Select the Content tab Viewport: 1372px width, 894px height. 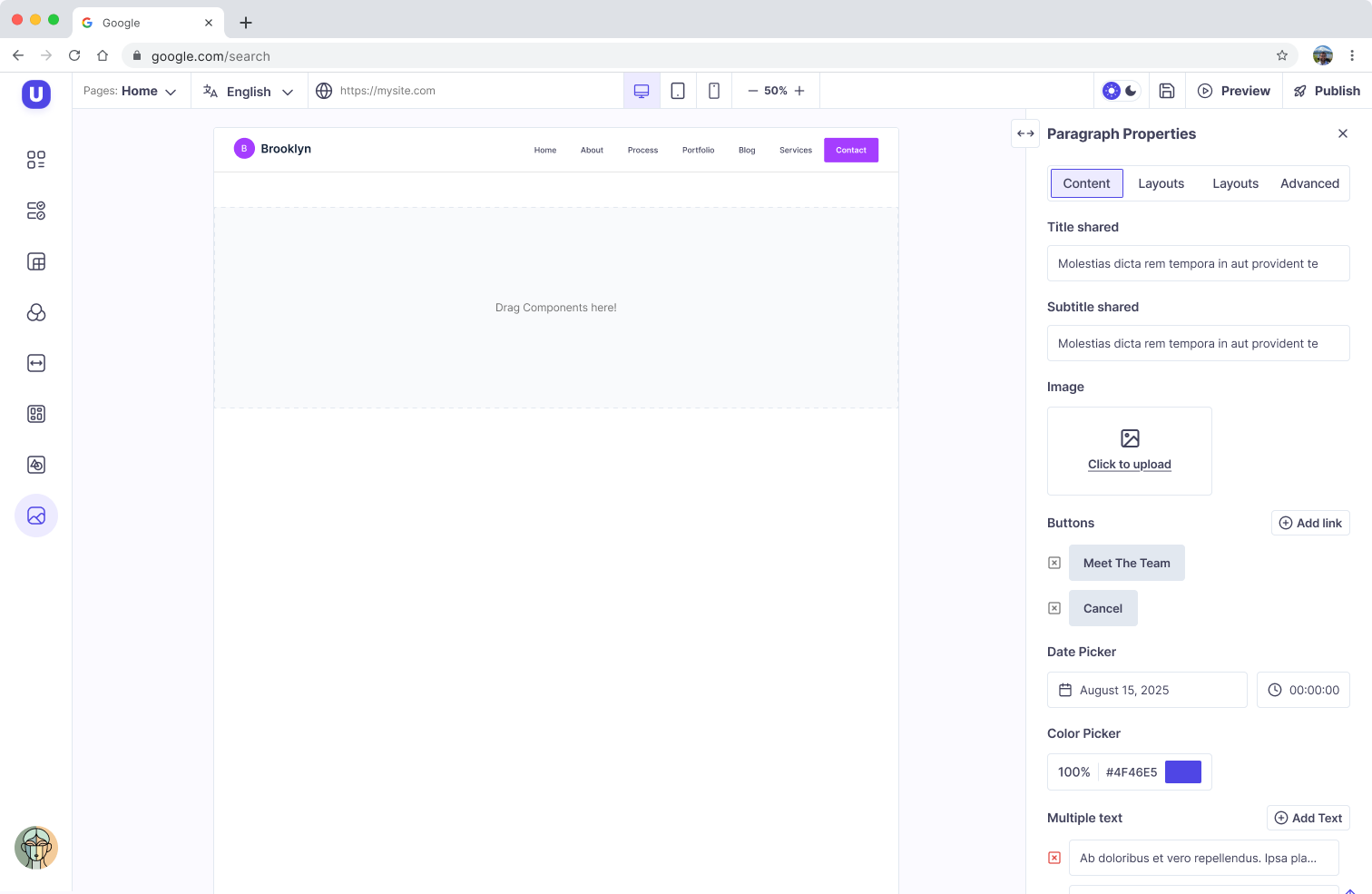click(1086, 183)
